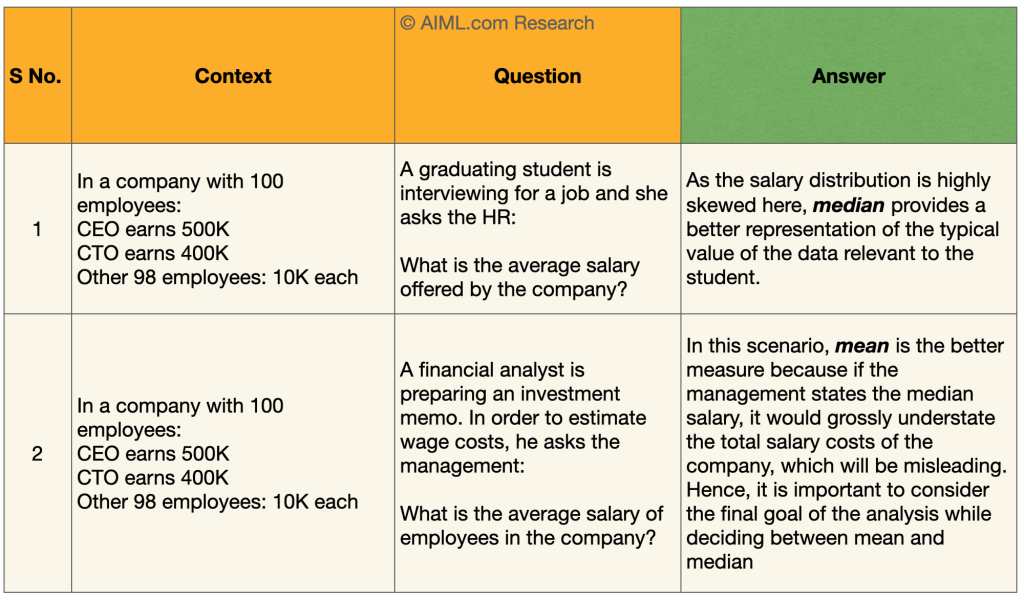The width and height of the screenshot is (1024, 600).
Task: Select the graduating student sentence
Action: tap(533, 193)
